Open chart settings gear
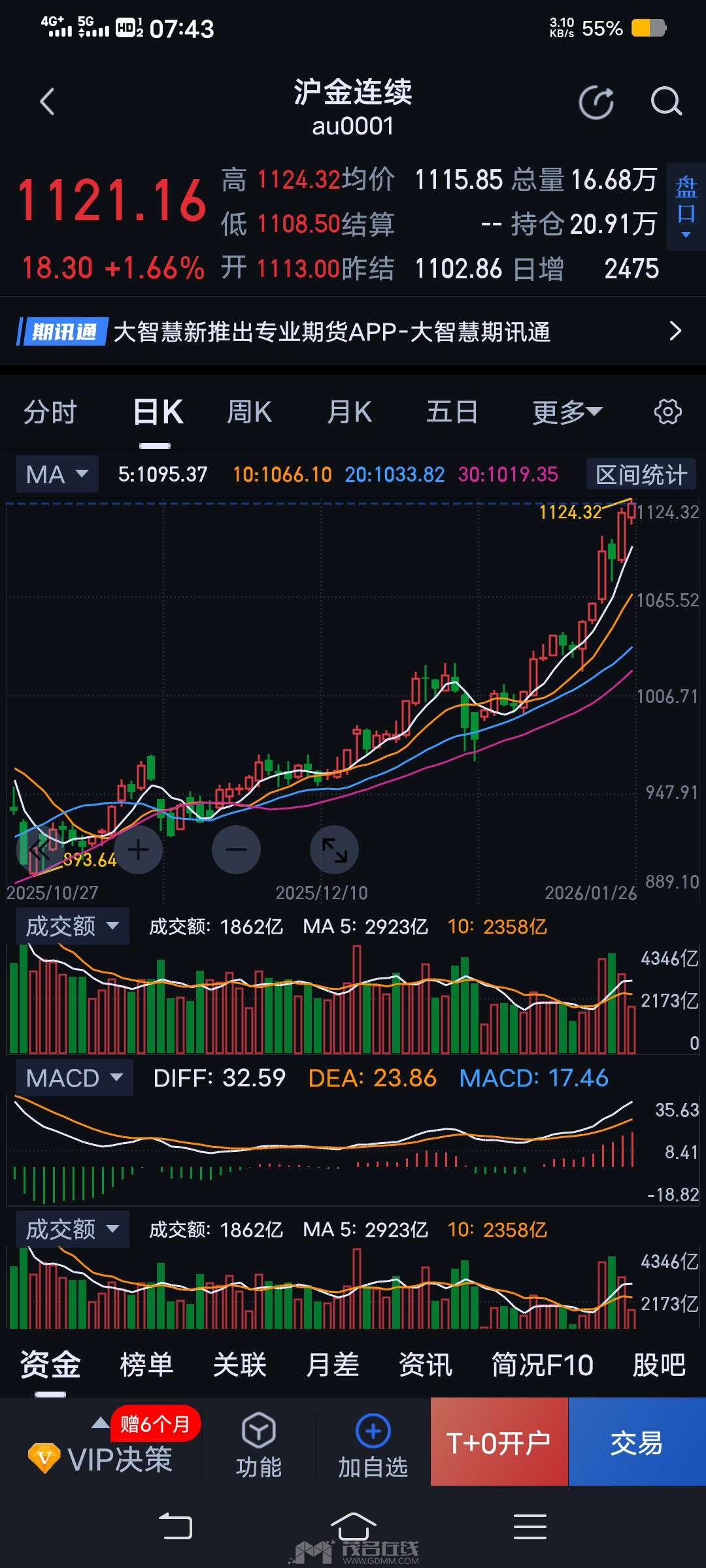This screenshot has width=706, height=1568. point(667,412)
